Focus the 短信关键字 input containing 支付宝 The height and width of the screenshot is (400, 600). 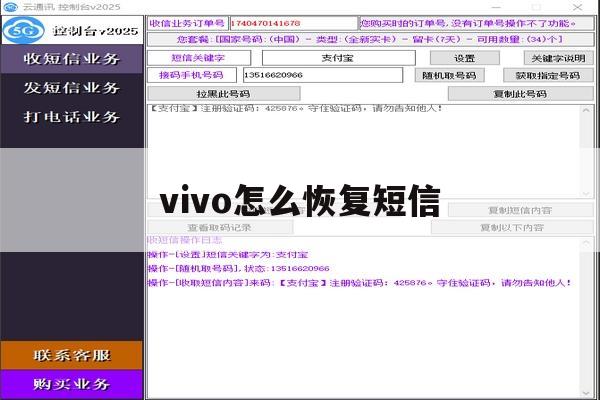338,58
